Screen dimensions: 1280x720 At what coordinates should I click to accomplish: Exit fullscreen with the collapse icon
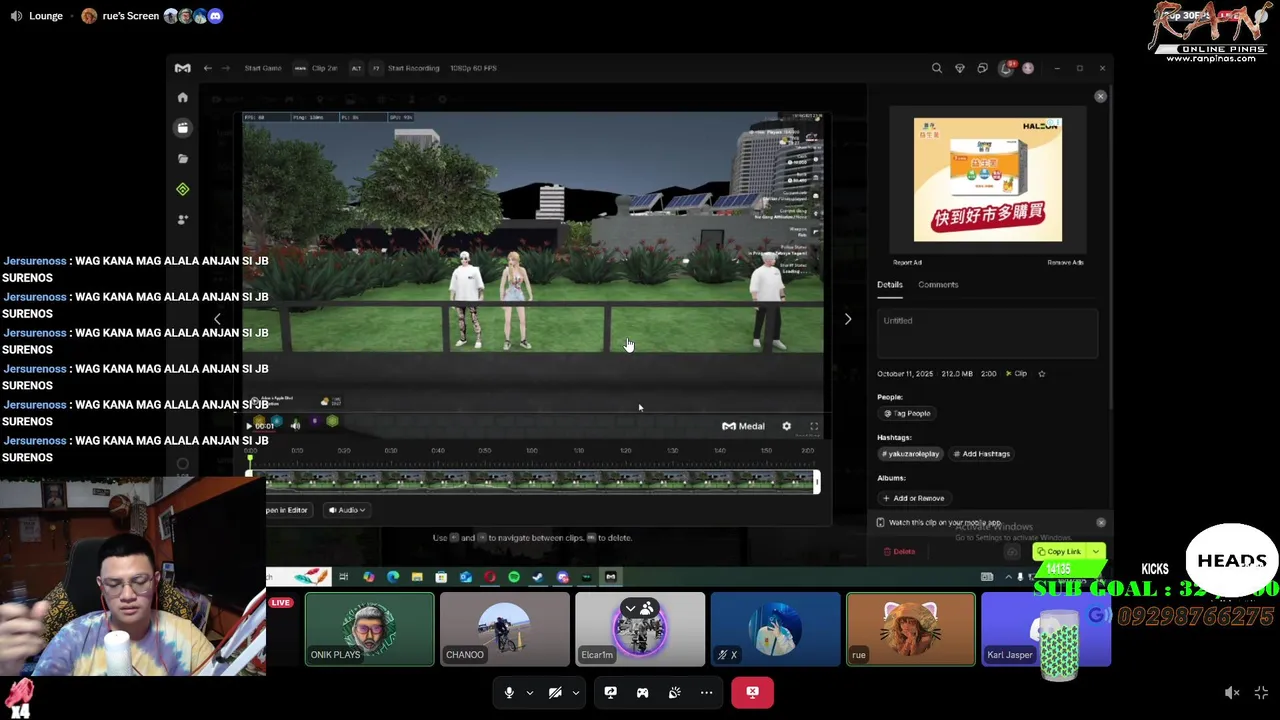[x=1262, y=693]
